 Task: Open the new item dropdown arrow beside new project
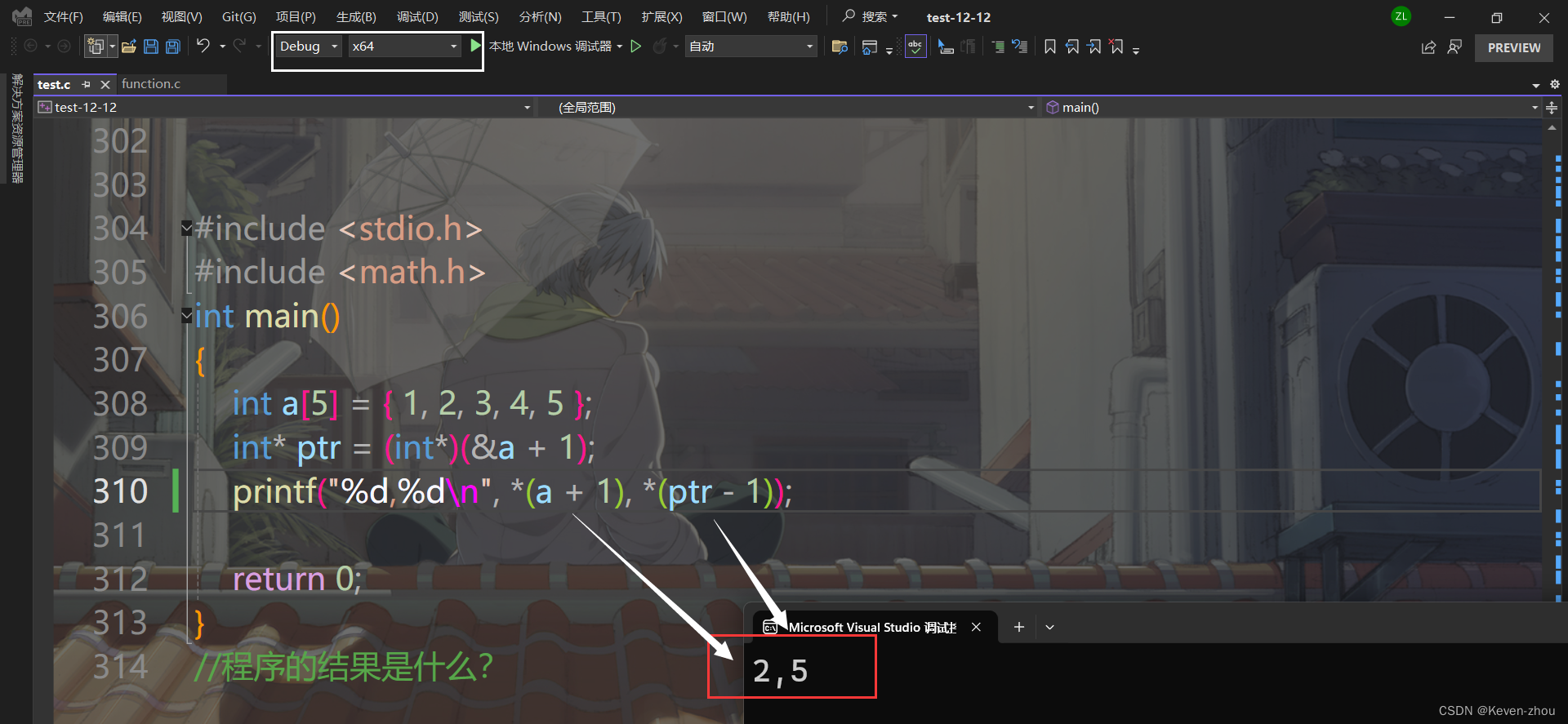click(x=112, y=47)
